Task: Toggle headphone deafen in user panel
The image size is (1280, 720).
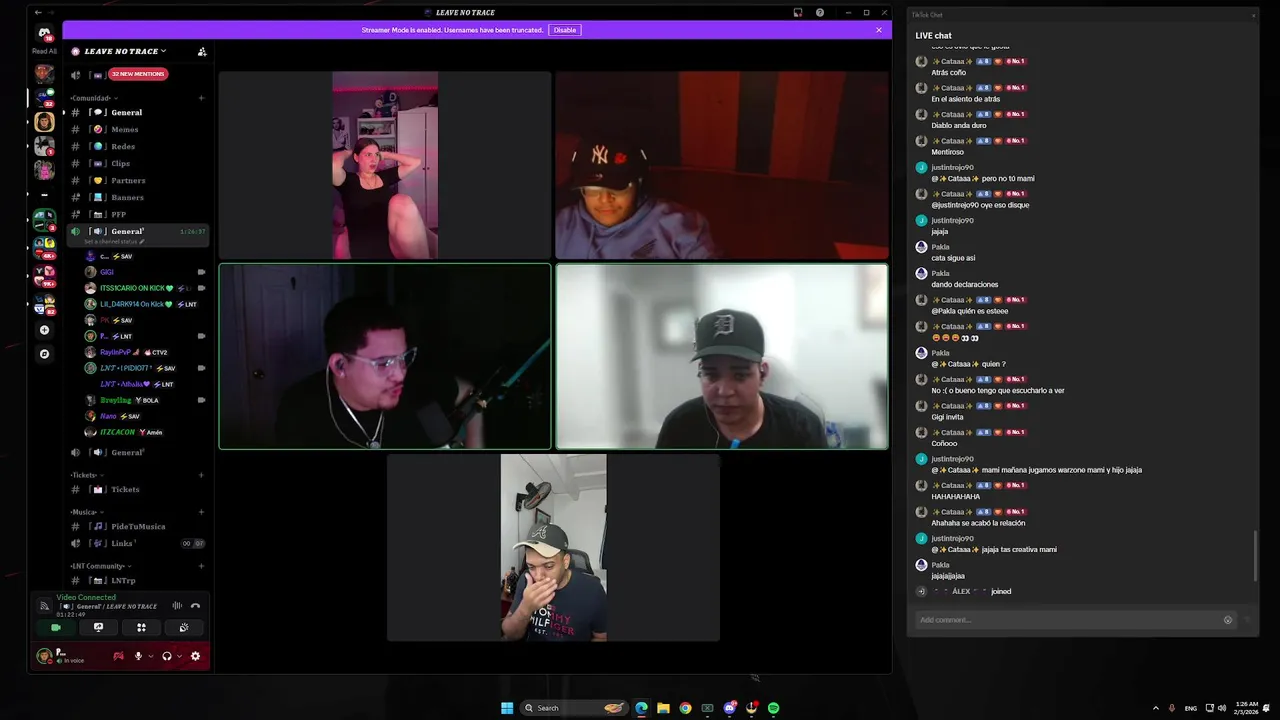Action: (x=166, y=656)
